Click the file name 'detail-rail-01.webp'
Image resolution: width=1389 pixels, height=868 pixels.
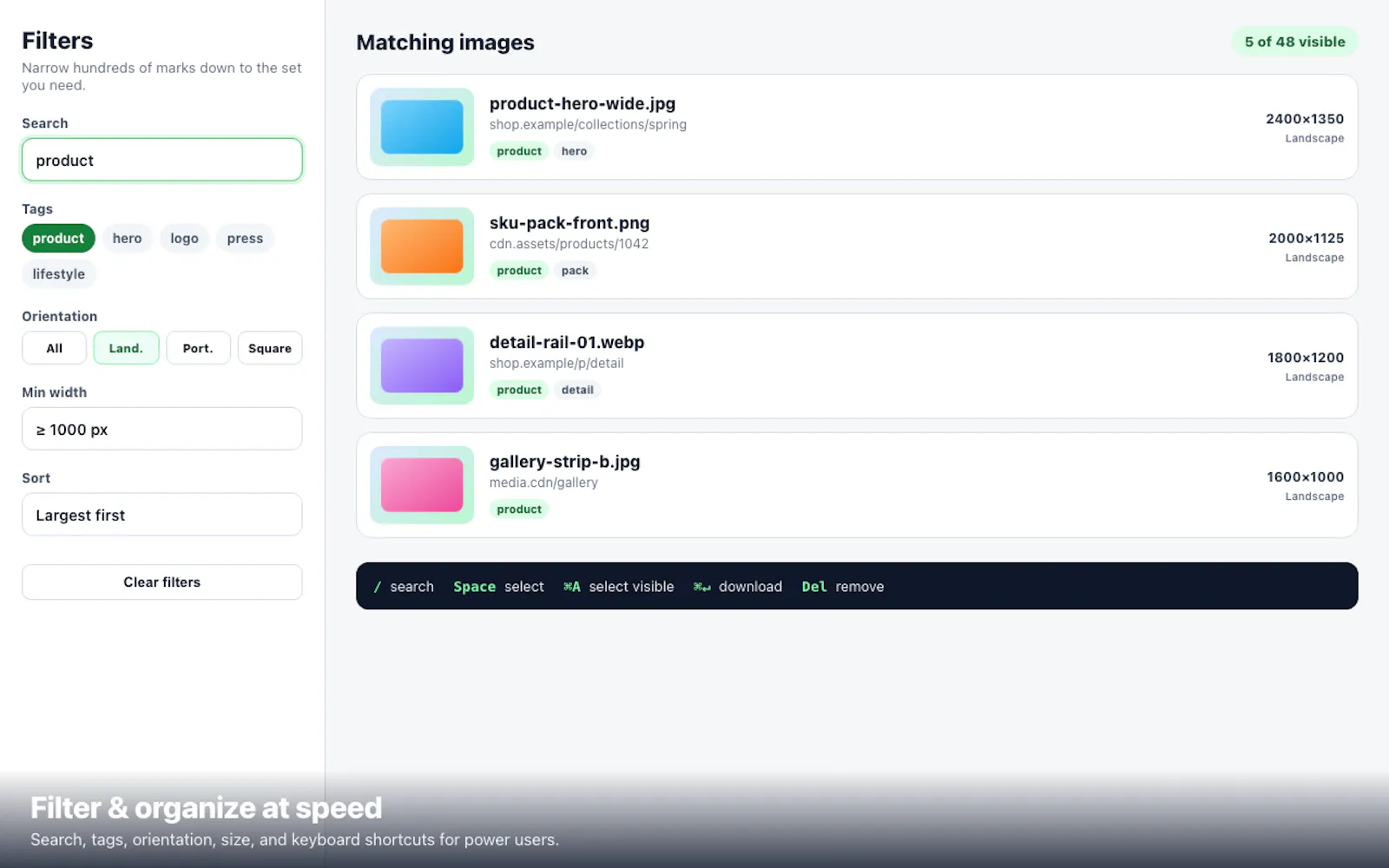click(567, 342)
